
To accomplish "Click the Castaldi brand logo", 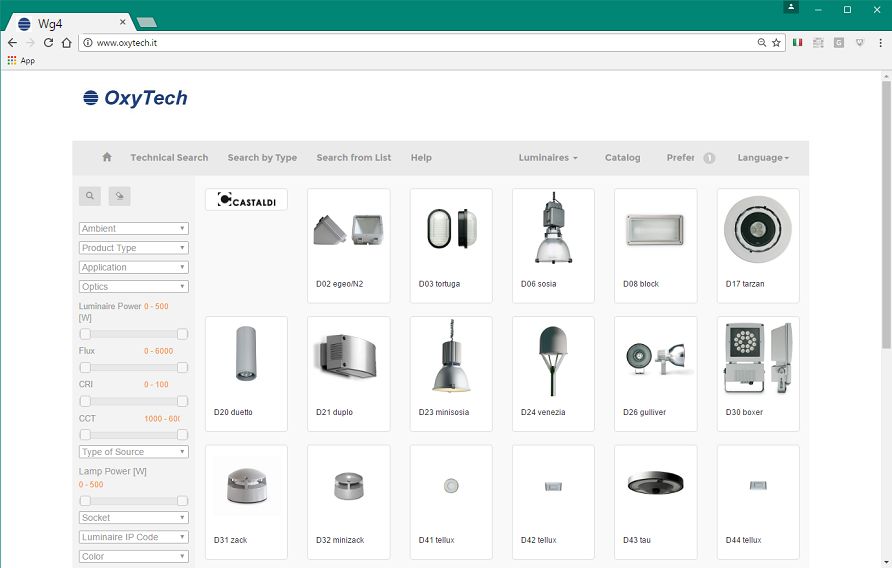I will [246, 200].
